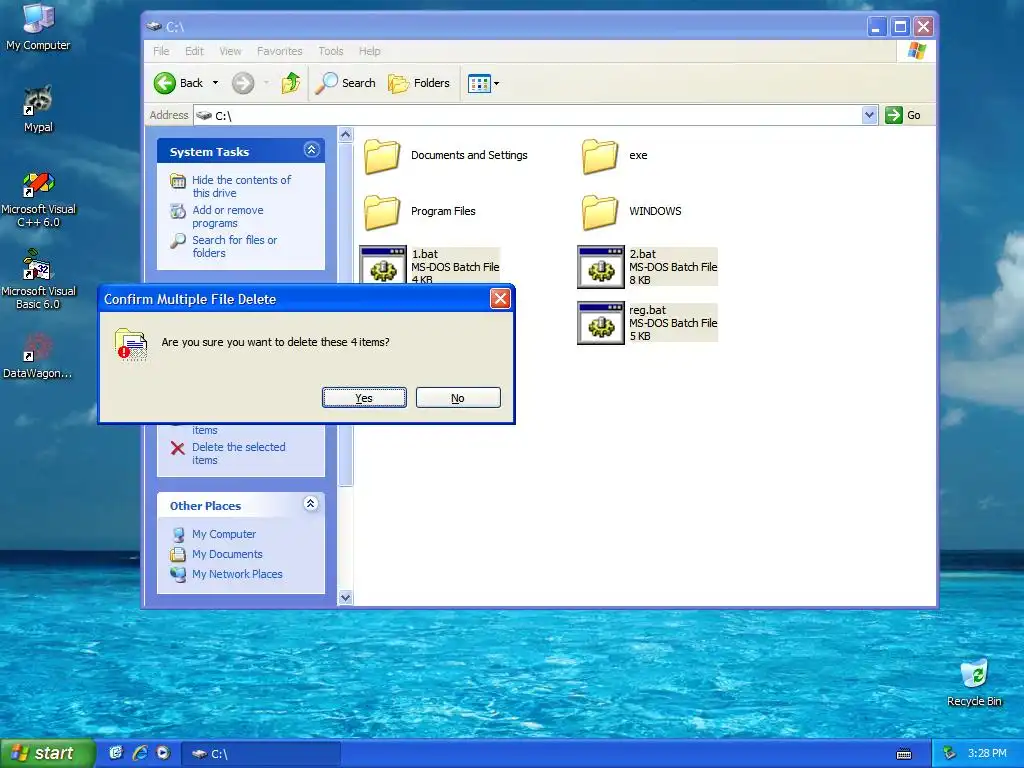
Task: Click the Go button next to address bar
Action: (904, 115)
